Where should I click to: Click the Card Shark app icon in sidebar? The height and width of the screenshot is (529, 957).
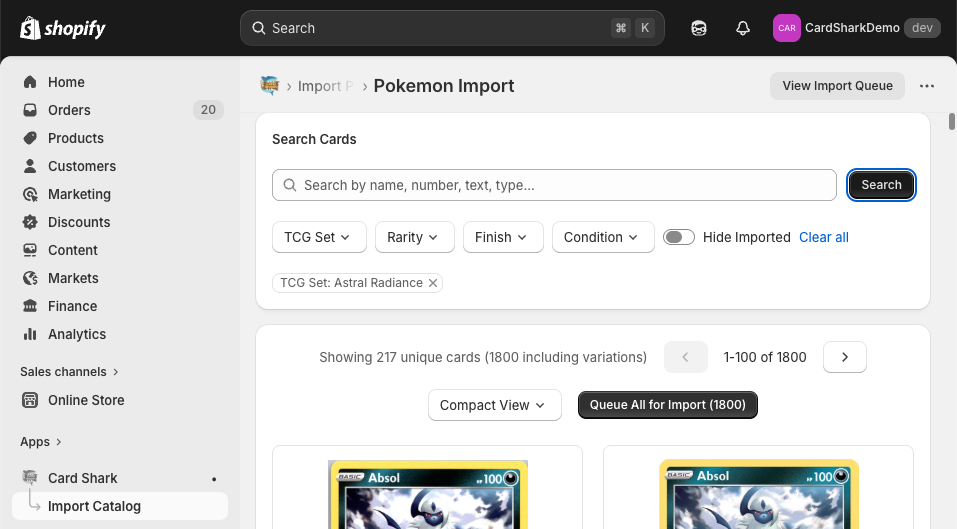(x=30, y=478)
